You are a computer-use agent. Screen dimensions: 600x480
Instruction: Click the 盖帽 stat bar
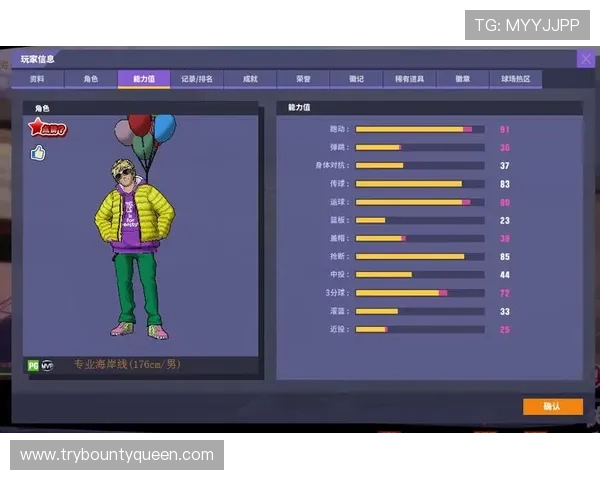pyautogui.click(x=420, y=238)
